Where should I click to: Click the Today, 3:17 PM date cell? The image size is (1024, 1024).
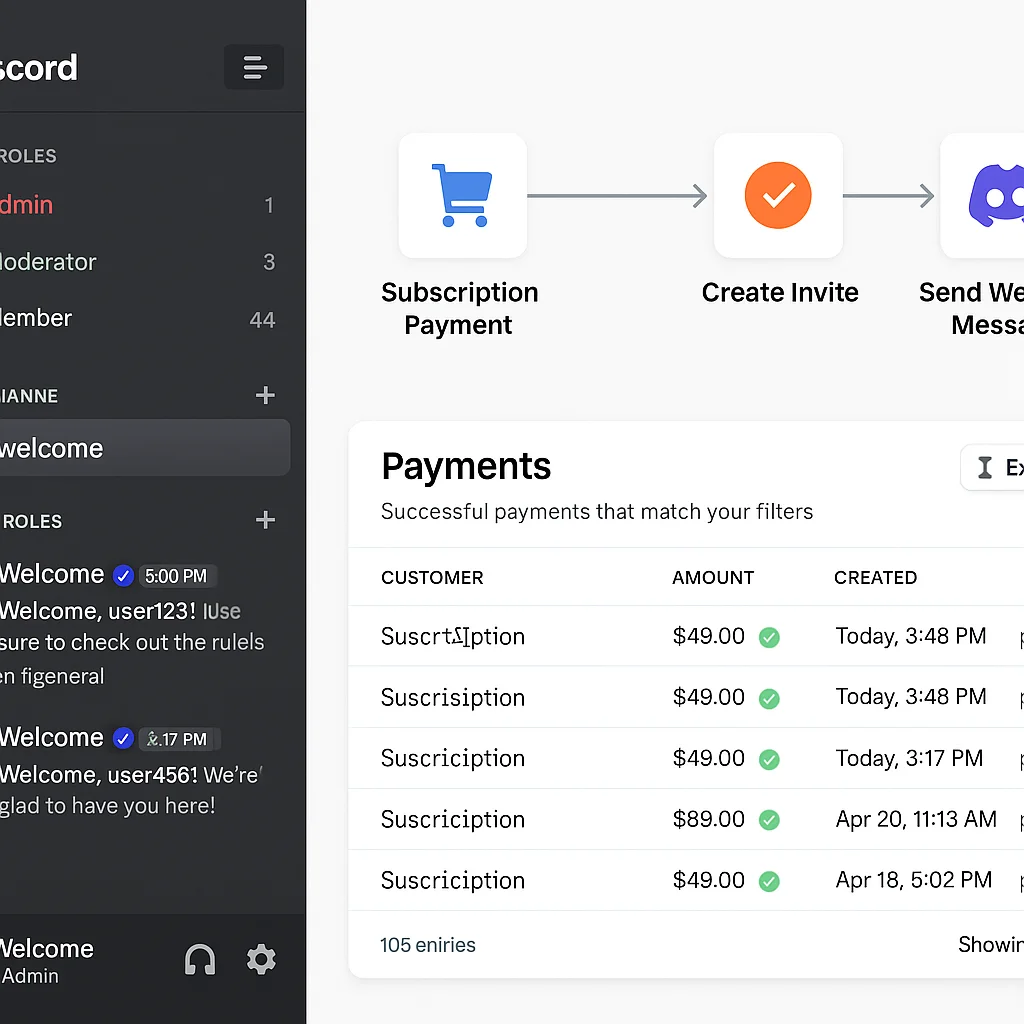[x=910, y=759]
